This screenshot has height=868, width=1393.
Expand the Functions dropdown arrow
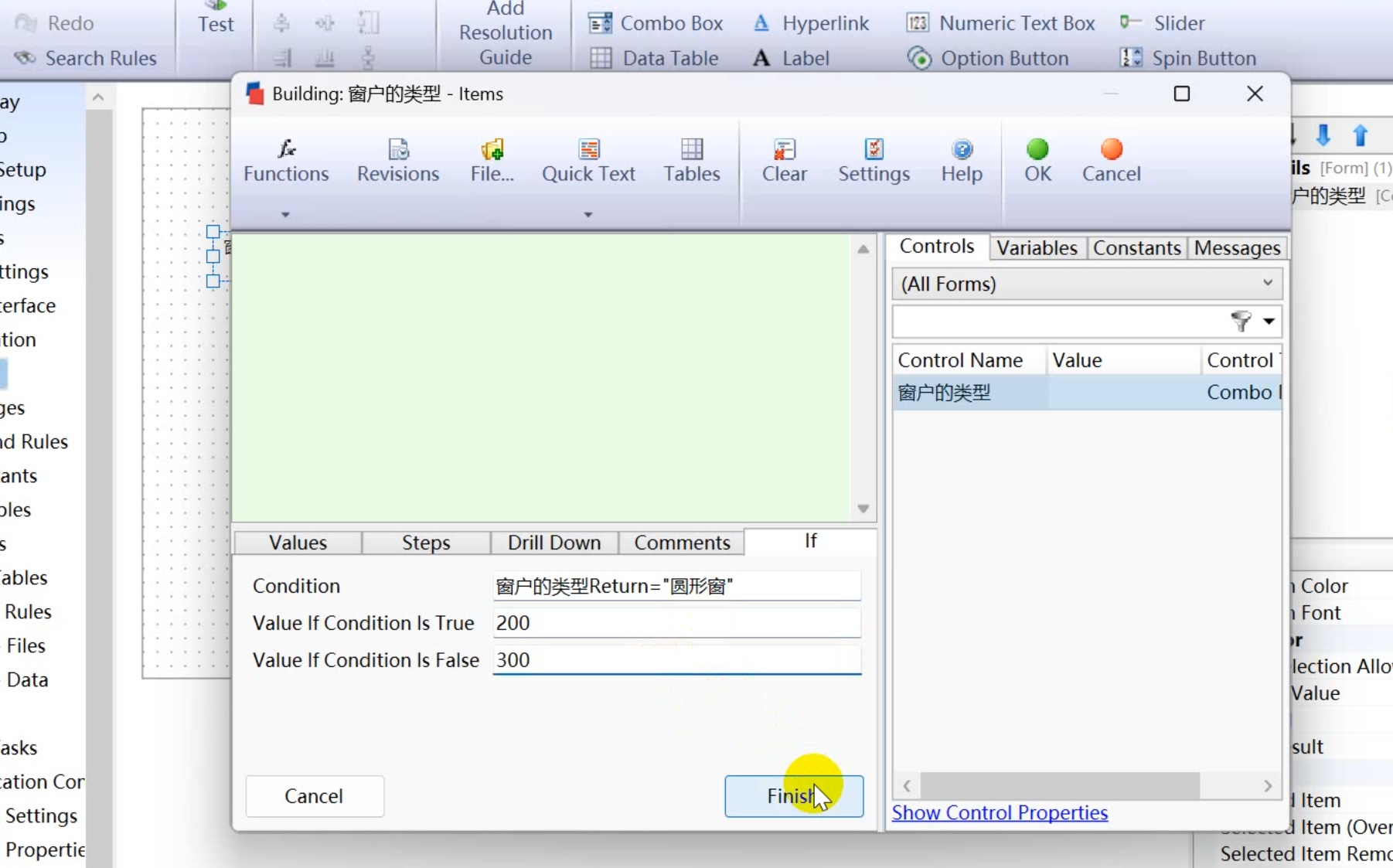pyautogui.click(x=285, y=215)
